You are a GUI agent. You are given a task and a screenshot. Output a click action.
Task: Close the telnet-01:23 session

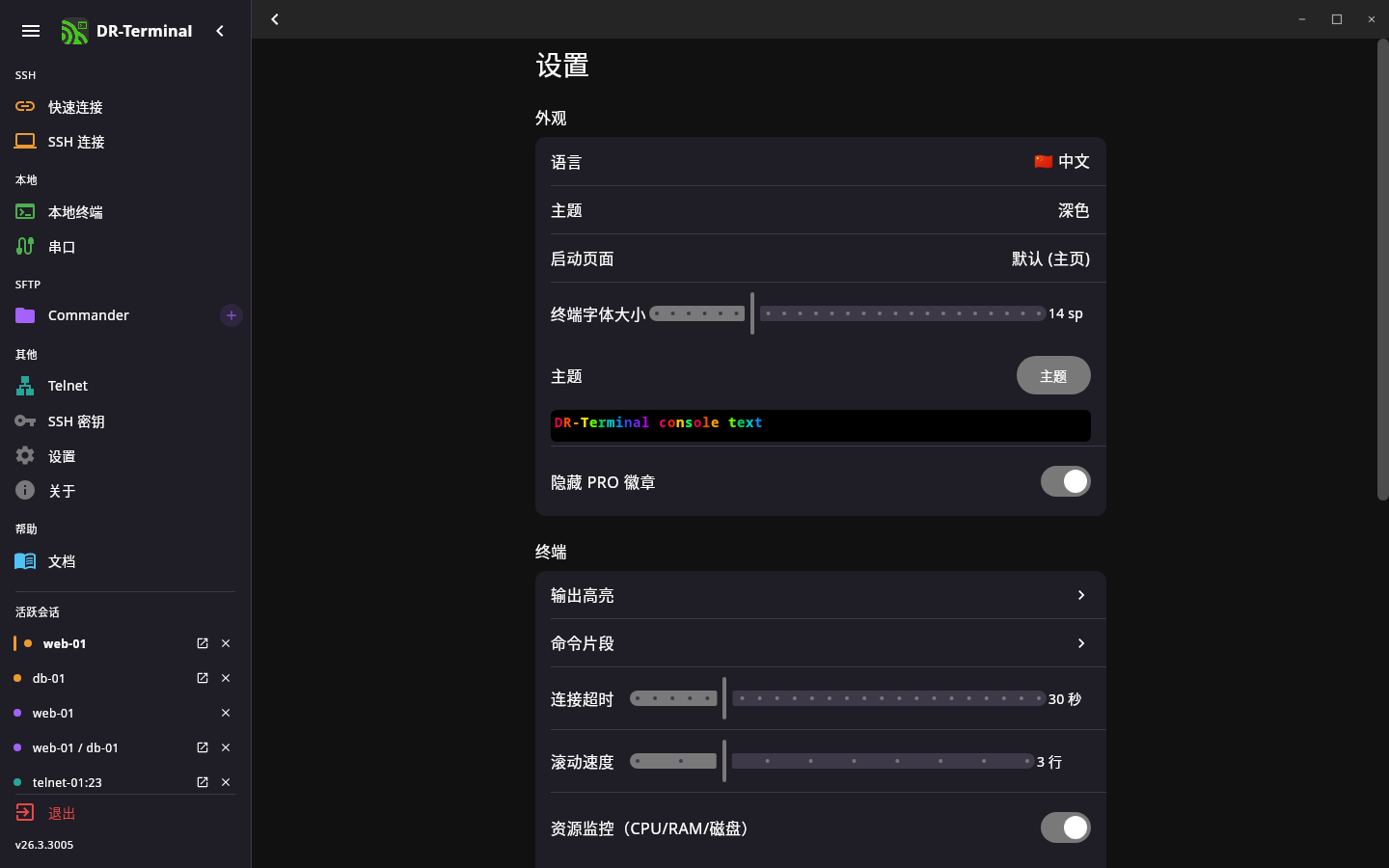click(226, 782)
